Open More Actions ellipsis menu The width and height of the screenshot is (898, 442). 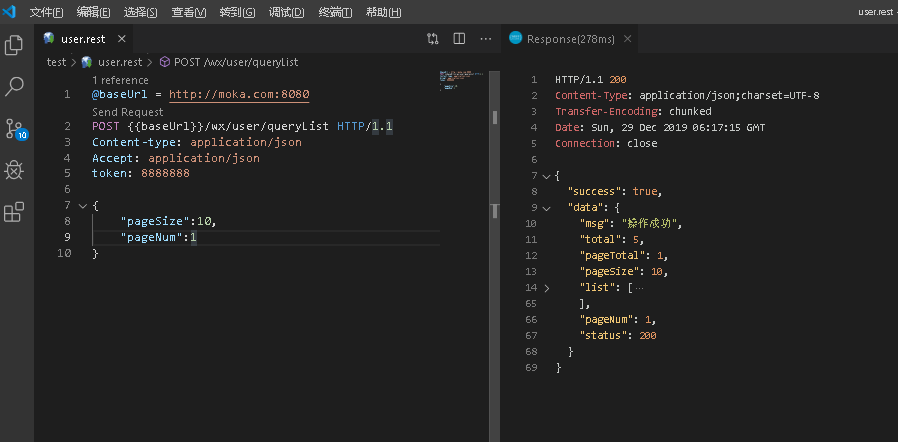pos(486,39)
